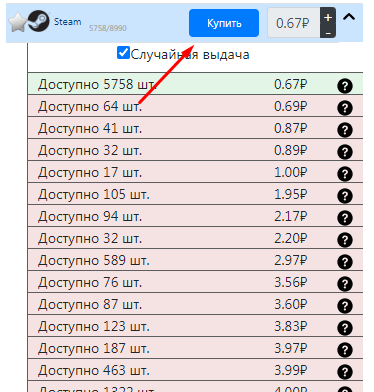Click the Steam service name label

(68, 22)
